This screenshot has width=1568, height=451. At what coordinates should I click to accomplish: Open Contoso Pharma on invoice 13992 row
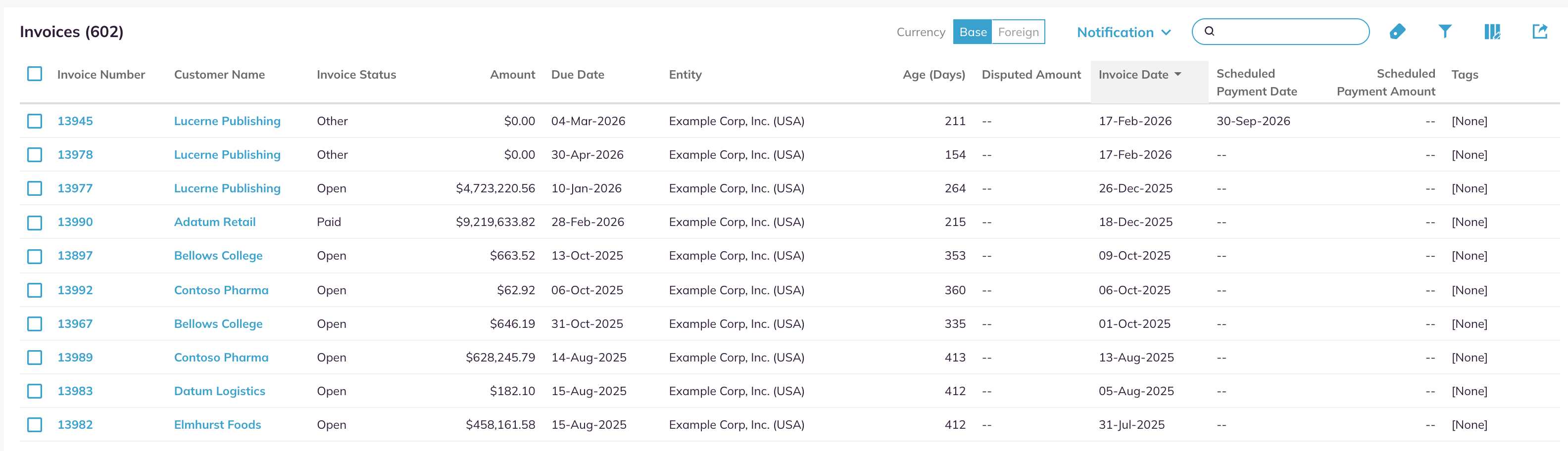pyautogui.click(x=221, y=290)
